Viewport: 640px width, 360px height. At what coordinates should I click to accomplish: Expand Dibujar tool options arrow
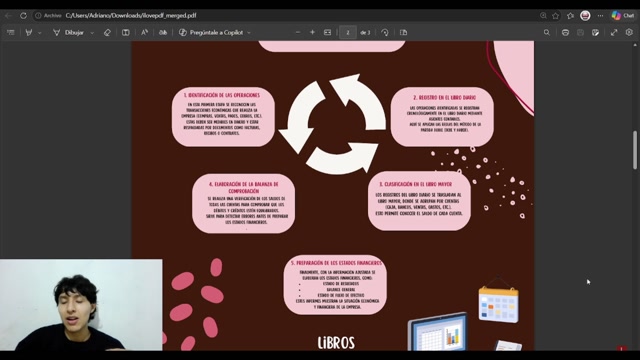92,33
